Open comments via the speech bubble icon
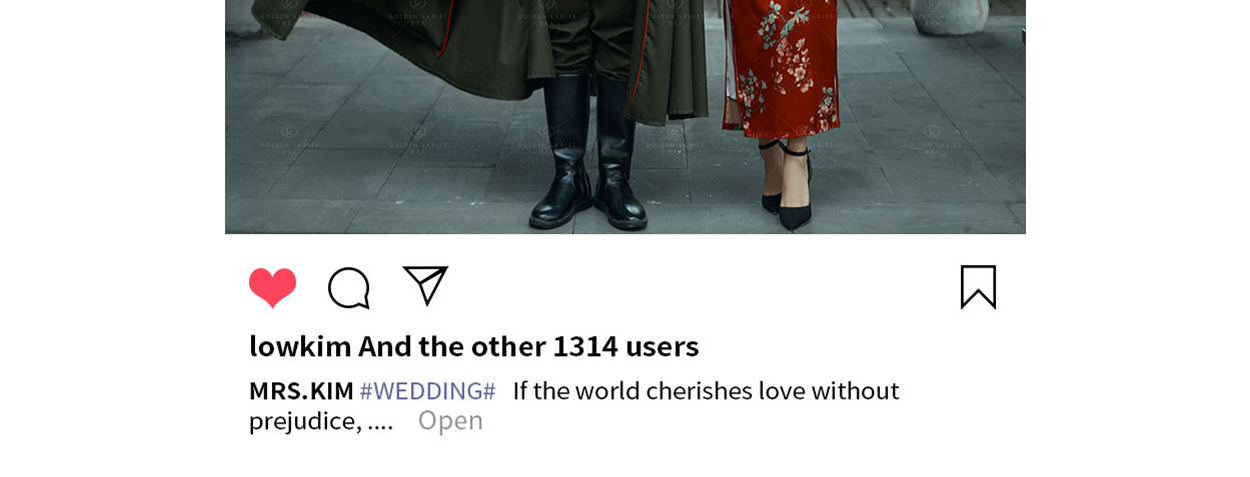 click(x=349, y=288)
